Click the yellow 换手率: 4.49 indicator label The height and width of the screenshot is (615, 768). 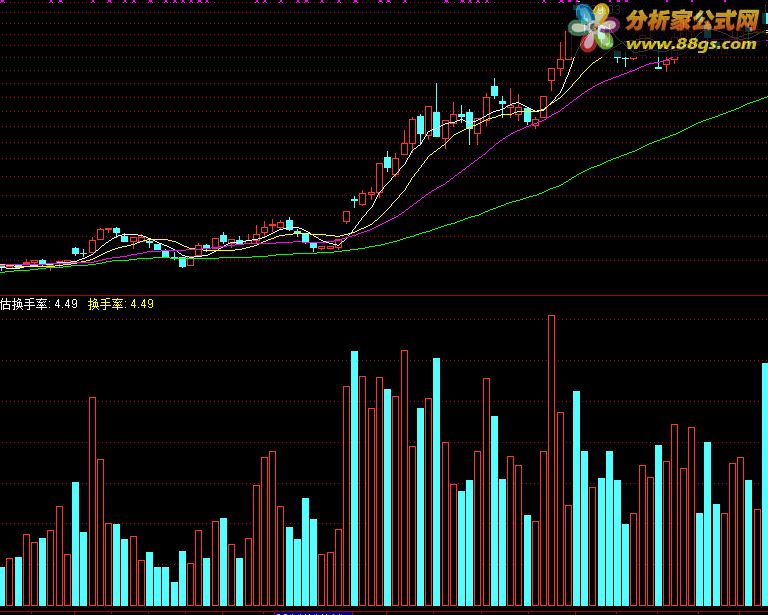(x=121, y=304)
